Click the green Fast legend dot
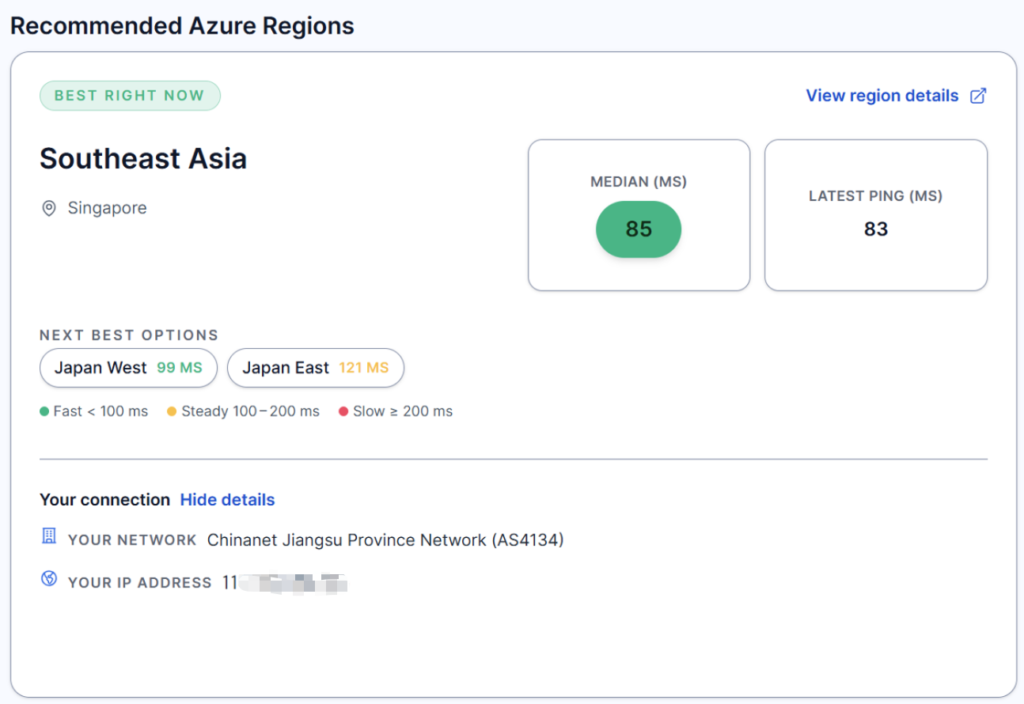The width and height of the screenshot is (1024, 704). tap(44, 411)
